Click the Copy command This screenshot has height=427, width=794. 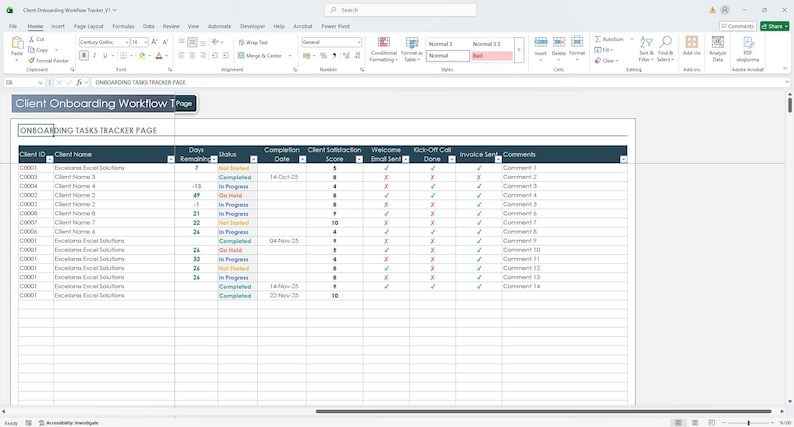coord(38,50)
